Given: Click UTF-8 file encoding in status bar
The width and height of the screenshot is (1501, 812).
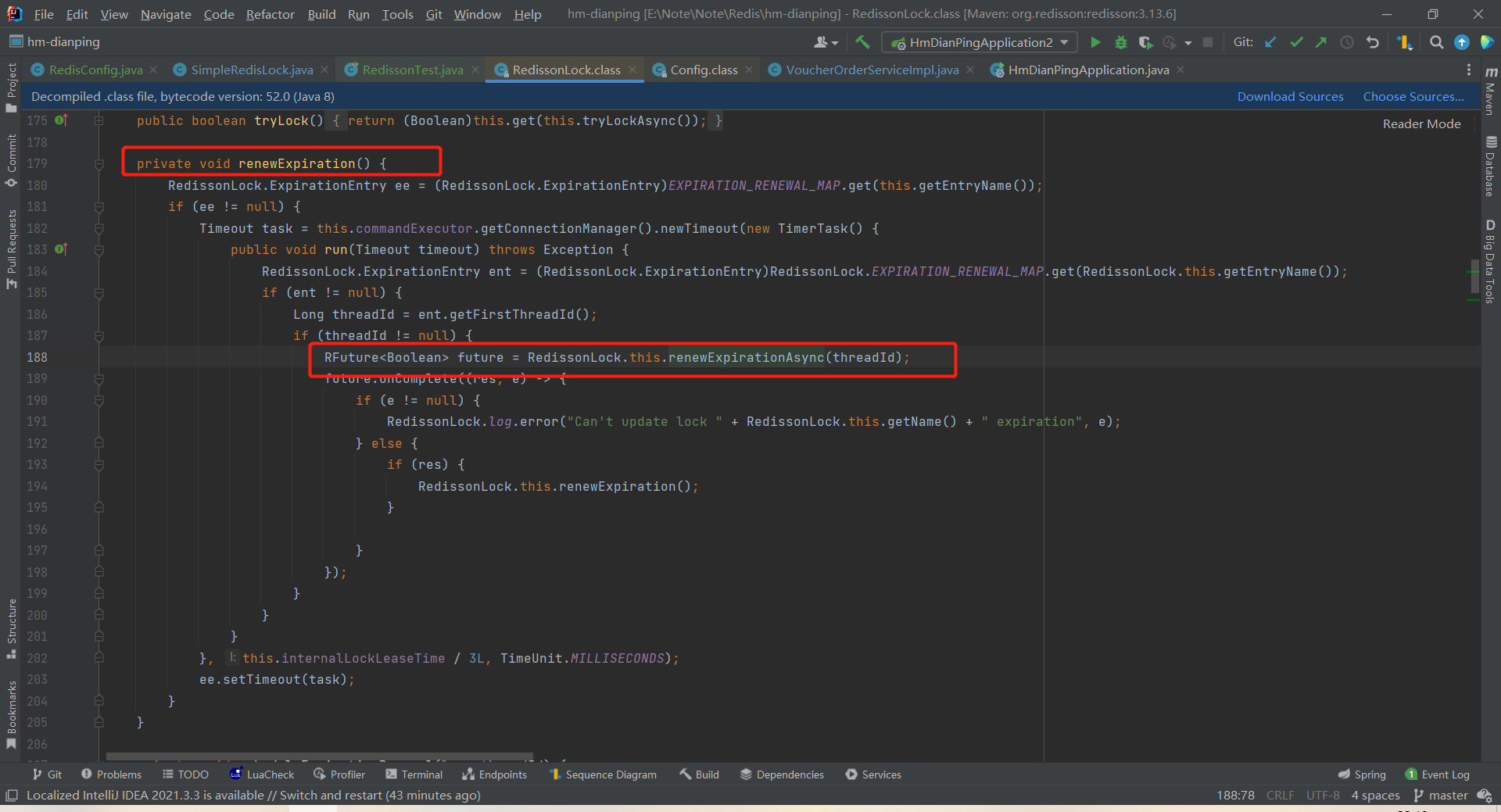Looking at the screenshot, I should coord(1323,796).
